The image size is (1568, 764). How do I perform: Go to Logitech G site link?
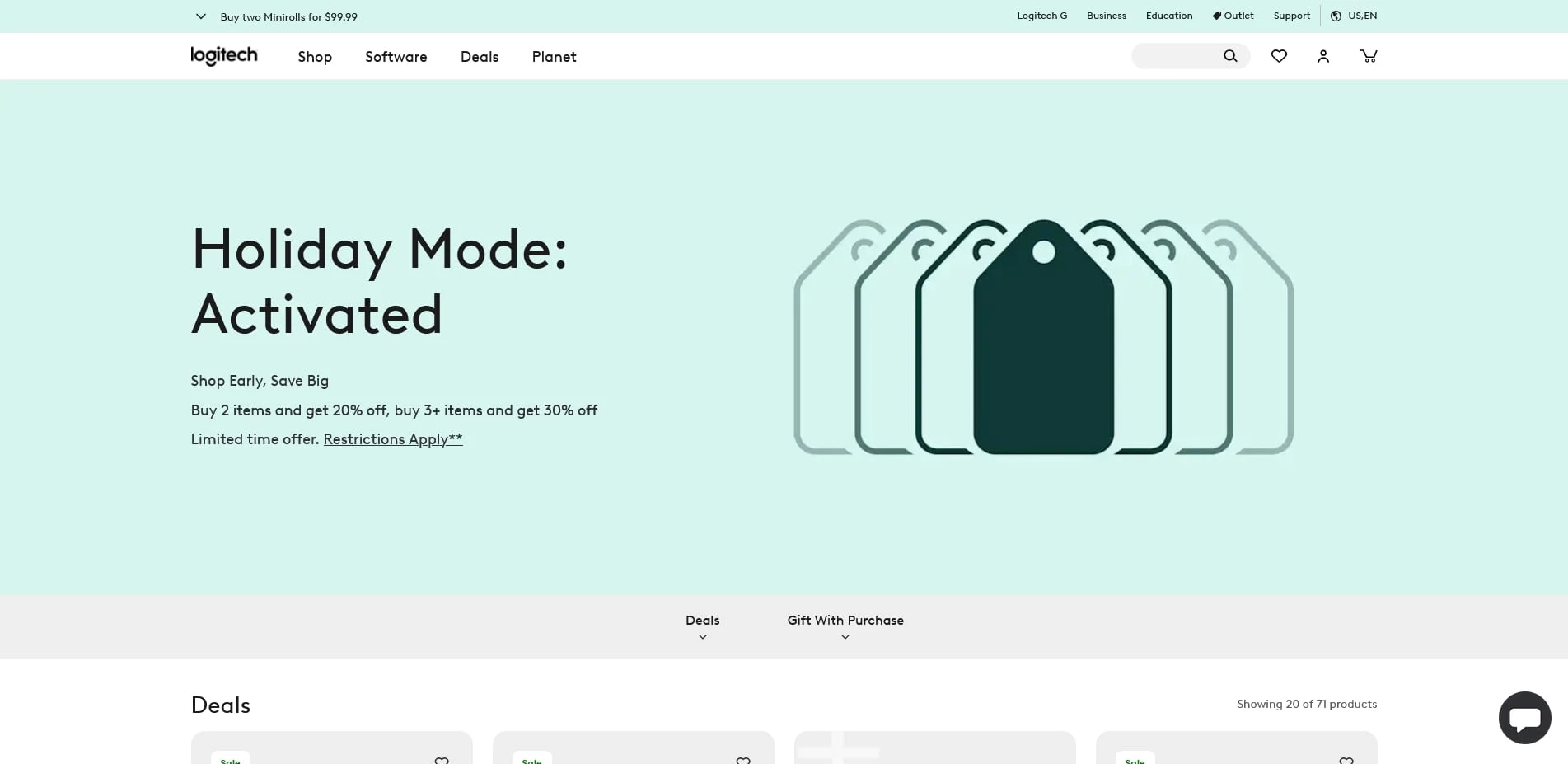(1041, 16)
